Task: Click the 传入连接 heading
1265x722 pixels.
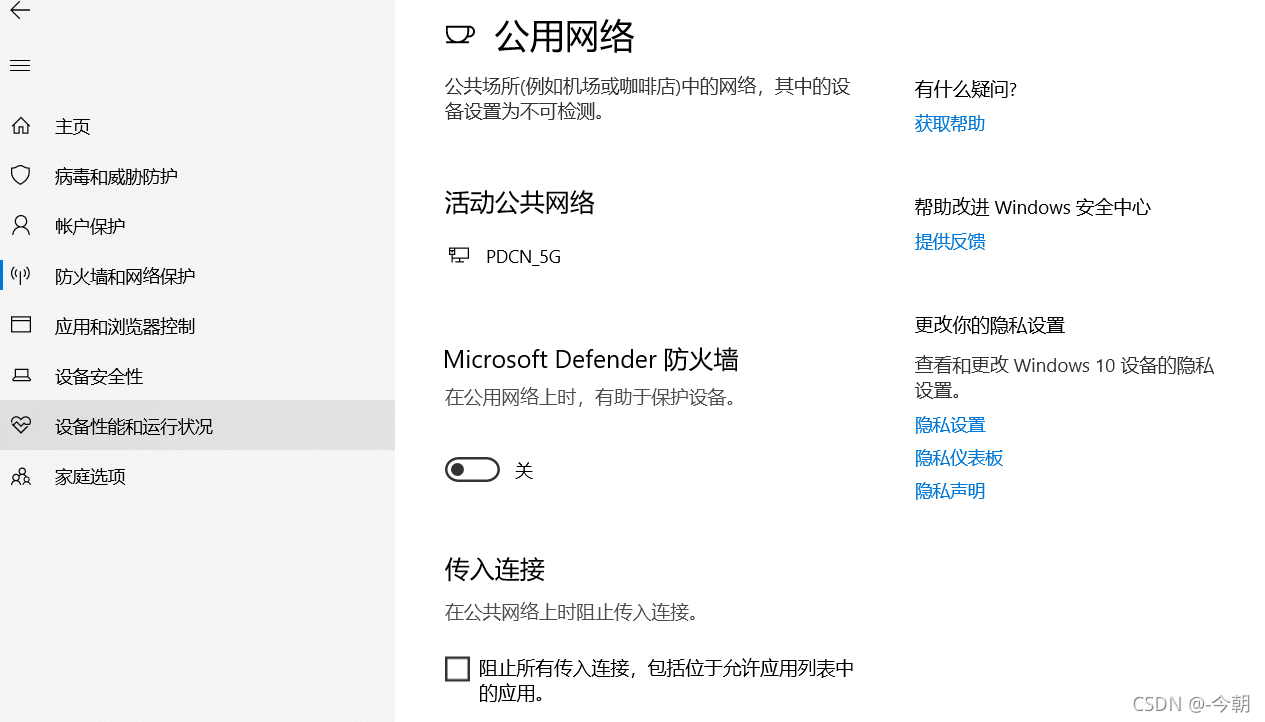Action: coord(495,570)
